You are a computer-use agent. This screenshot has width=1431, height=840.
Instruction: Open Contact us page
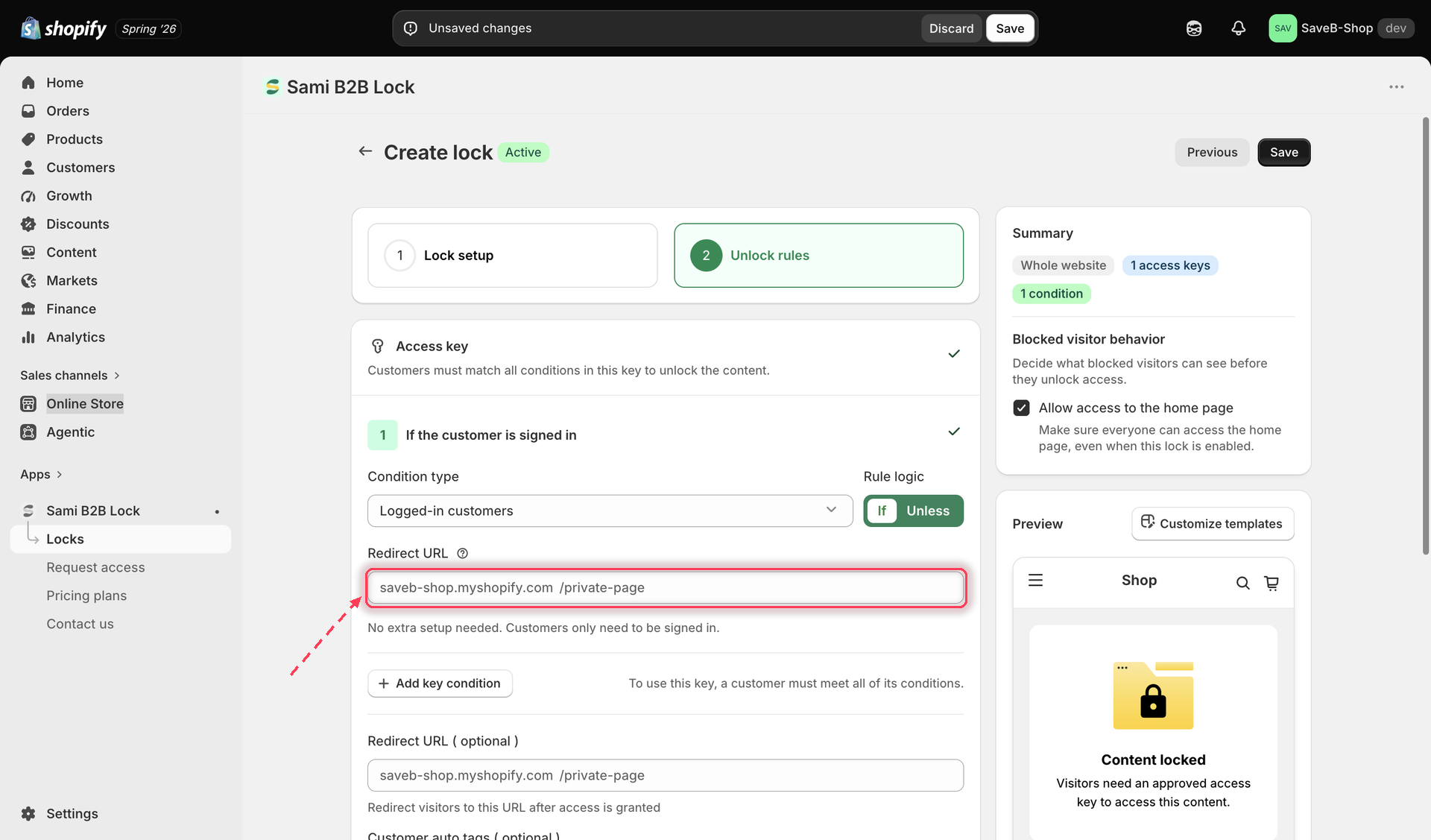pos(80,624)
